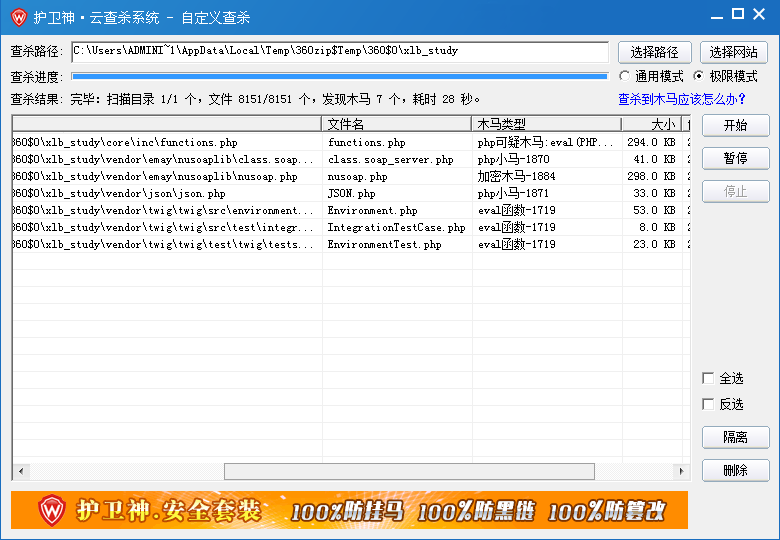Screen dimensions: 780x540
Task: Select the 极限模式 radio option
Action: point(698,76)
